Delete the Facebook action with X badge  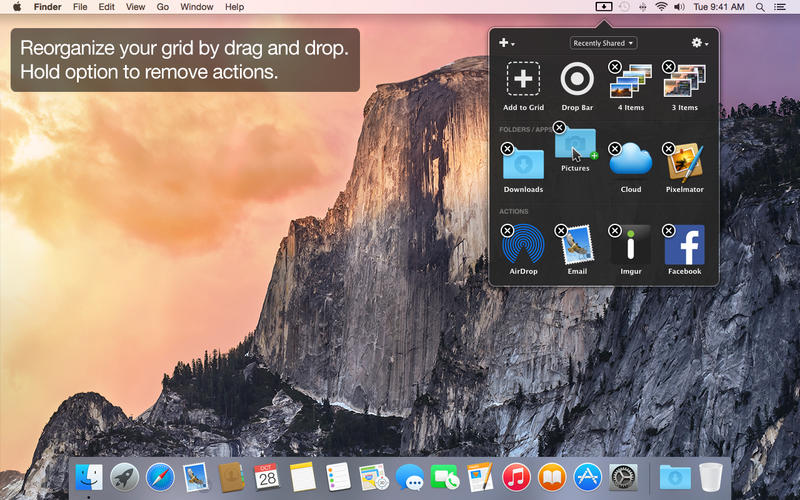[669, 231]
